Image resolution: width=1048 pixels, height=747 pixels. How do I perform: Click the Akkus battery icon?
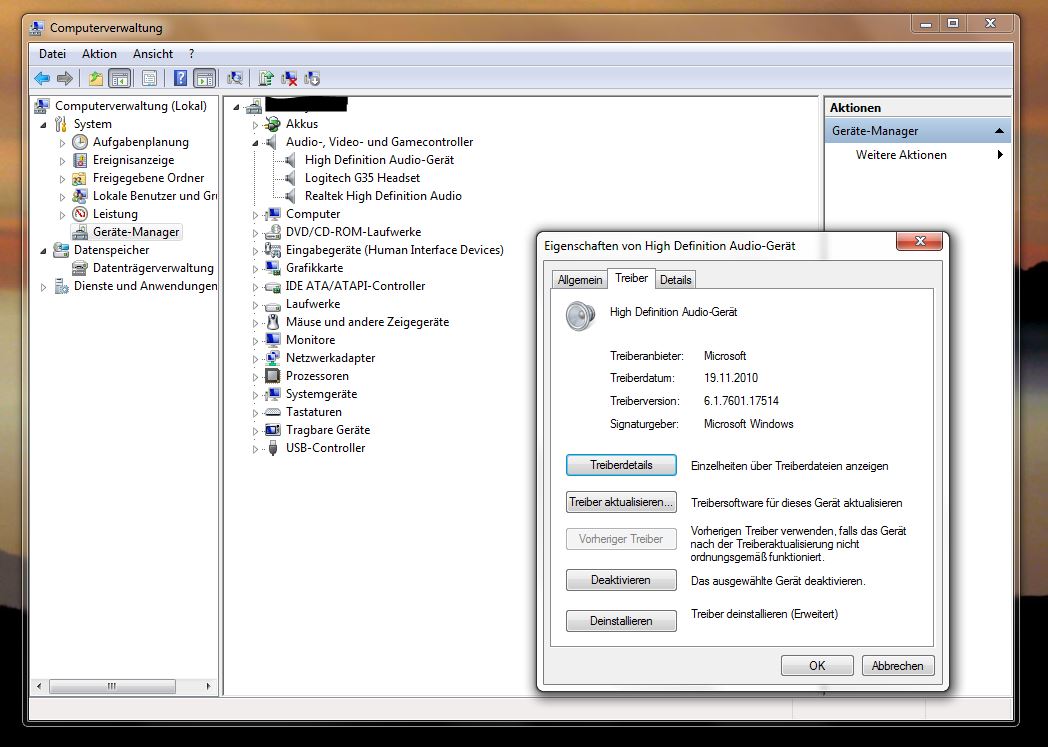click(272, 124)
